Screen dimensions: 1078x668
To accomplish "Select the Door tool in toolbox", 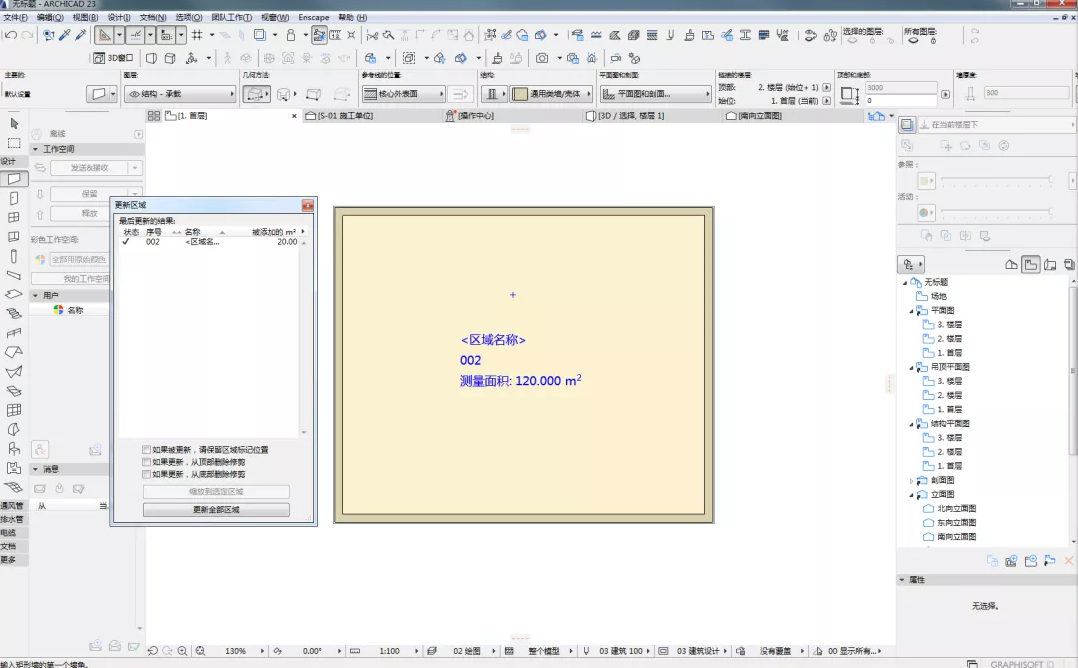I will [x=14, y=199].
